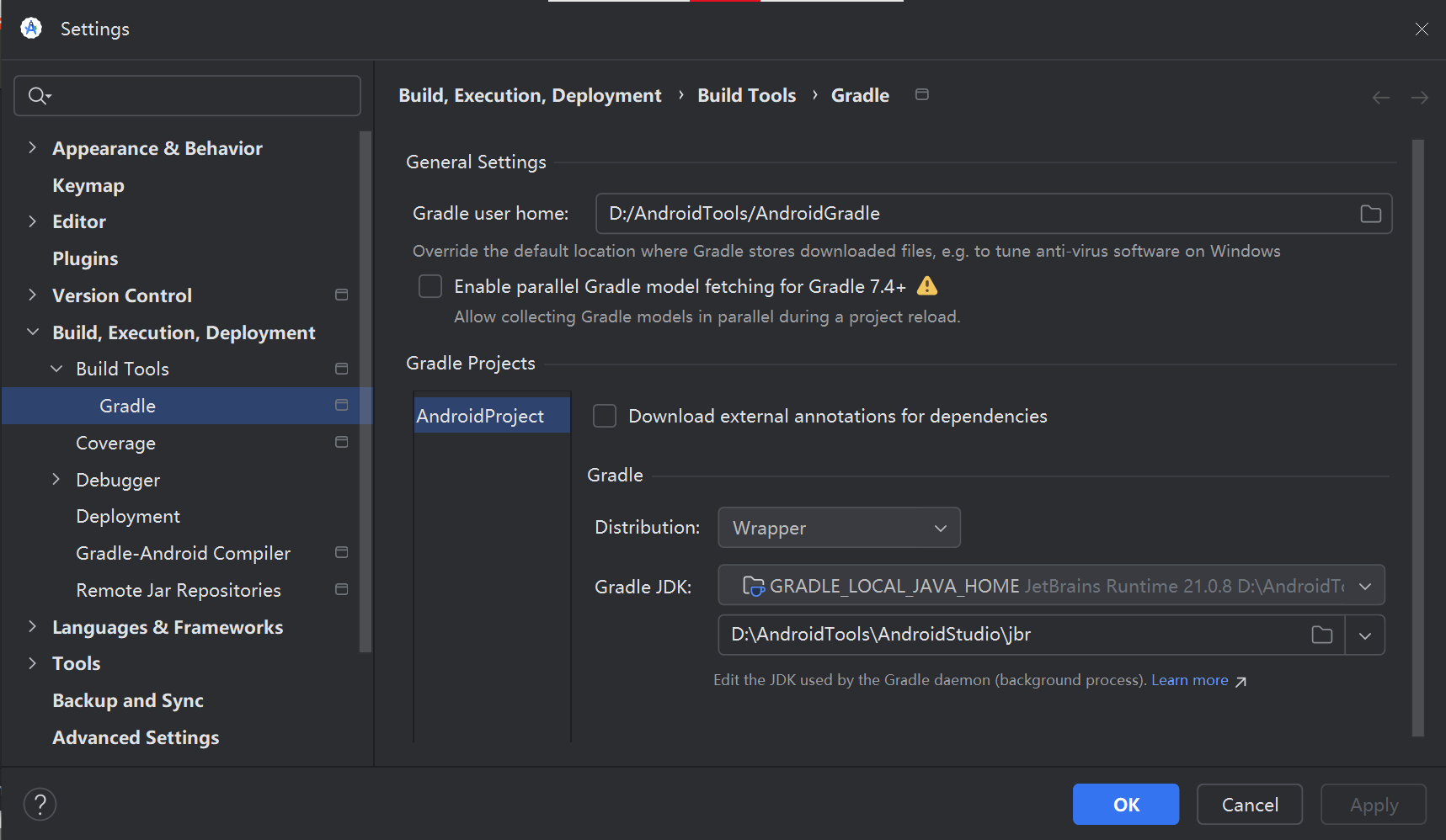Click the Cancel button
This screenshot has height=840, width=1446.
pos(1250,805)
